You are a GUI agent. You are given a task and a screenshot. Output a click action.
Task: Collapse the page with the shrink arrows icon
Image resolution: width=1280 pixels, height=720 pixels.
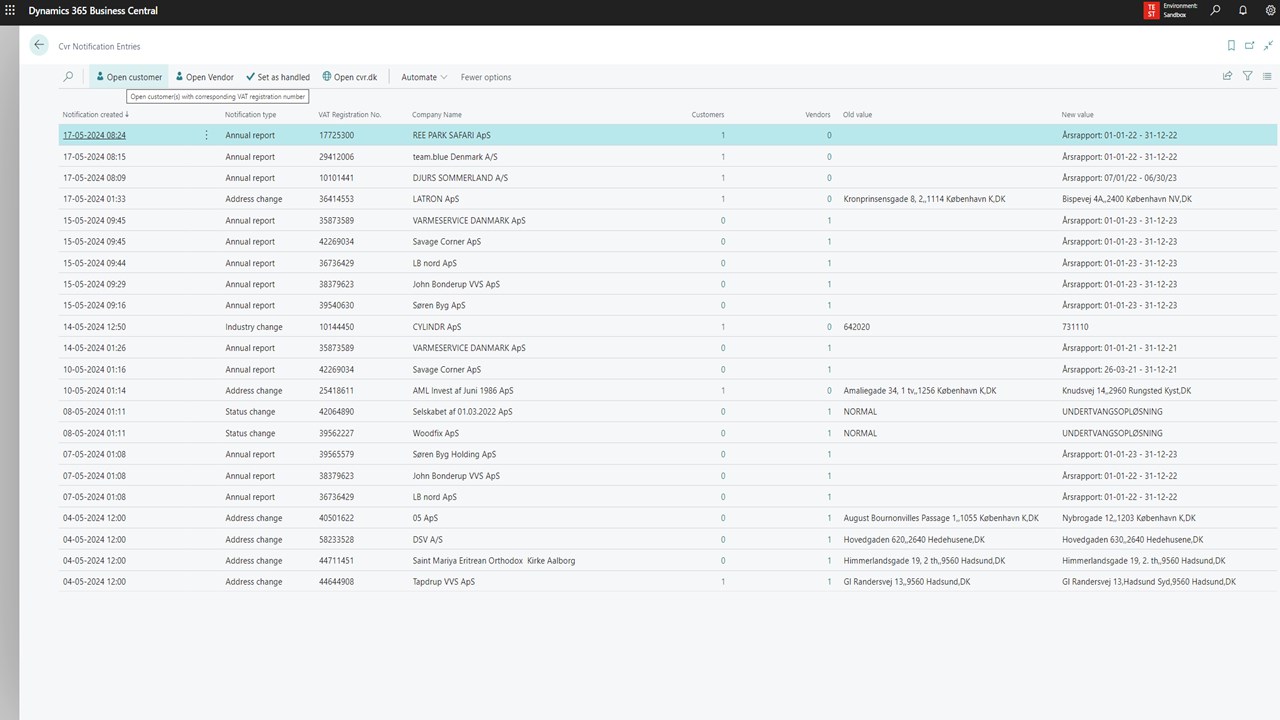point(1269,46)
